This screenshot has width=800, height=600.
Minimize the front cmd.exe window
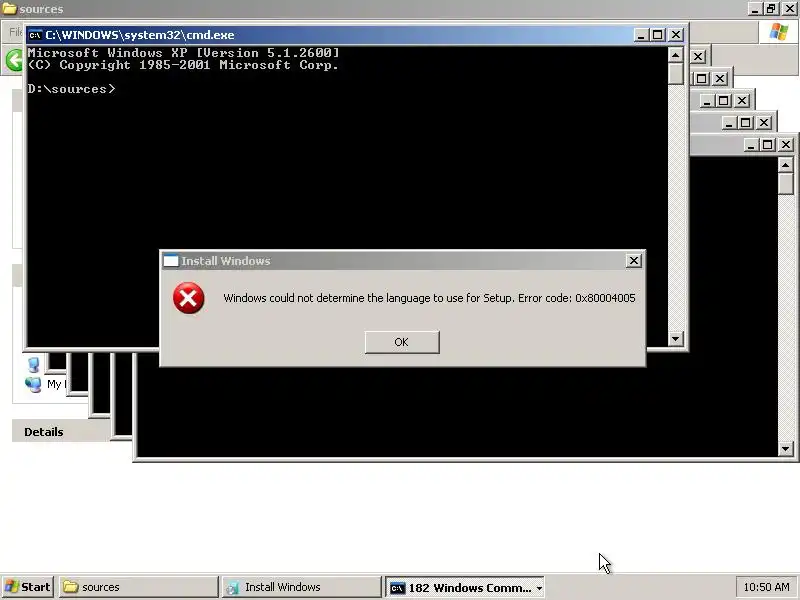[640, 35]
